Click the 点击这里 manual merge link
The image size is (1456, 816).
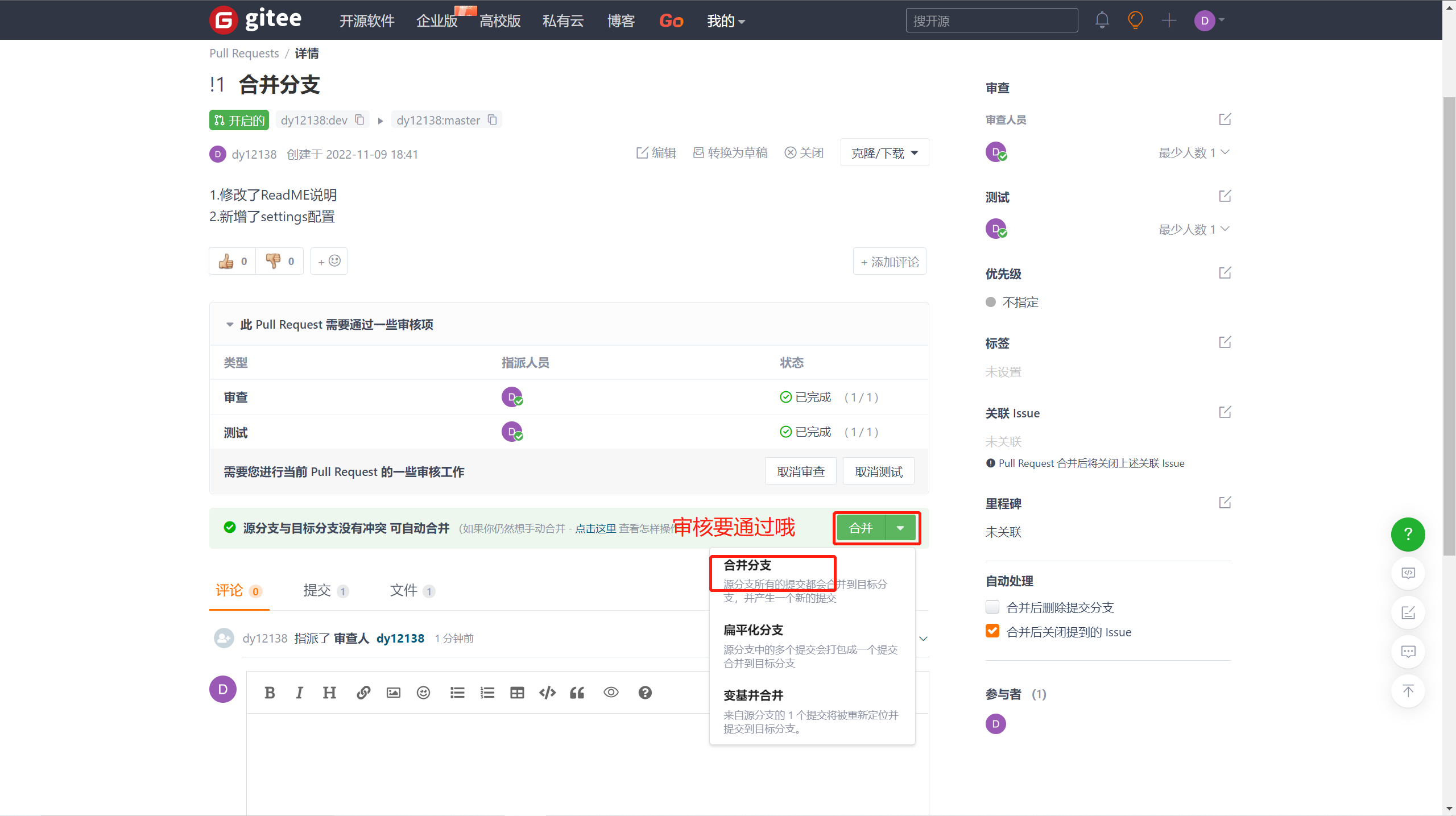595,529
